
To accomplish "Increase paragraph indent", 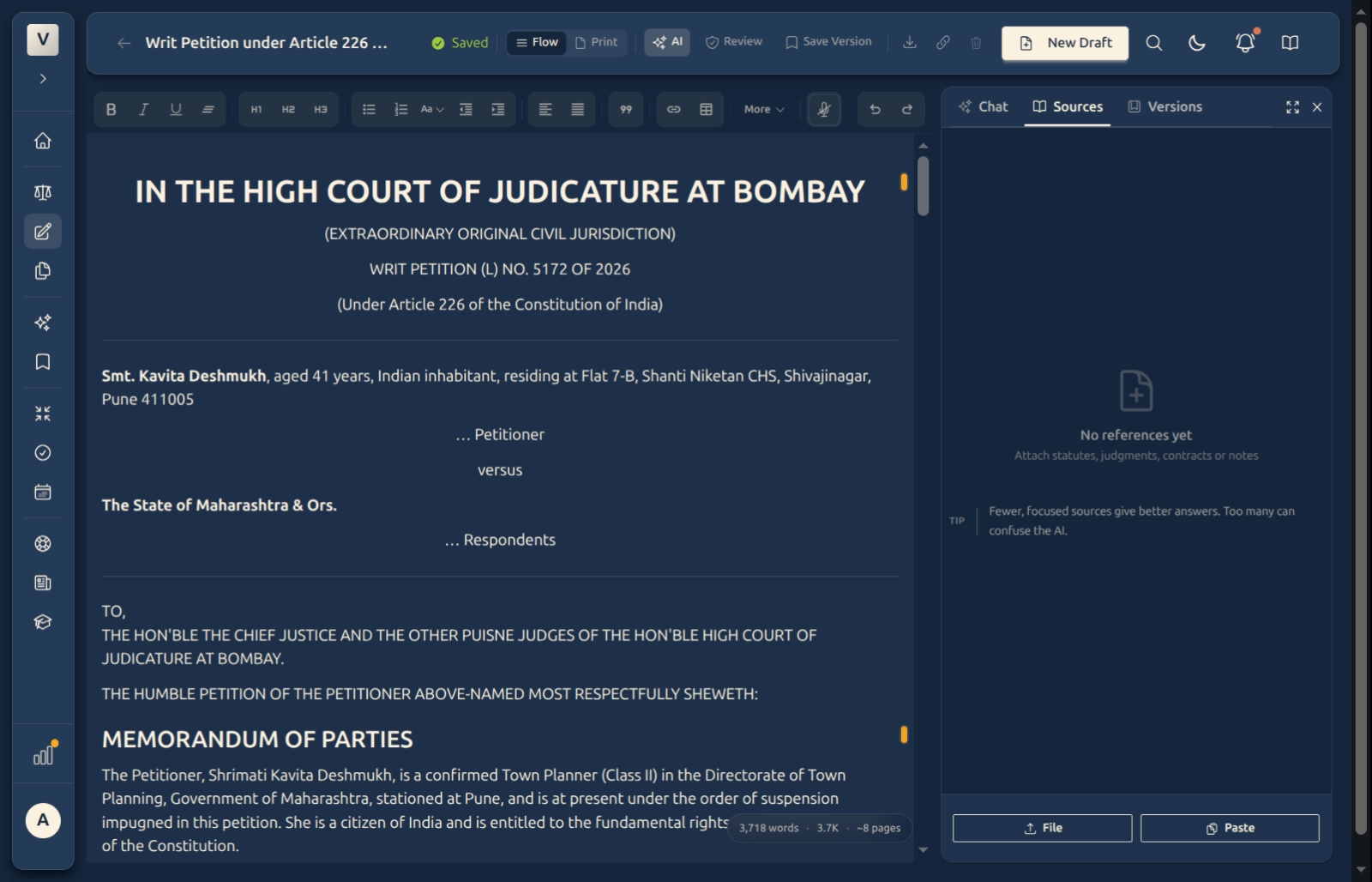I will 497,109.
